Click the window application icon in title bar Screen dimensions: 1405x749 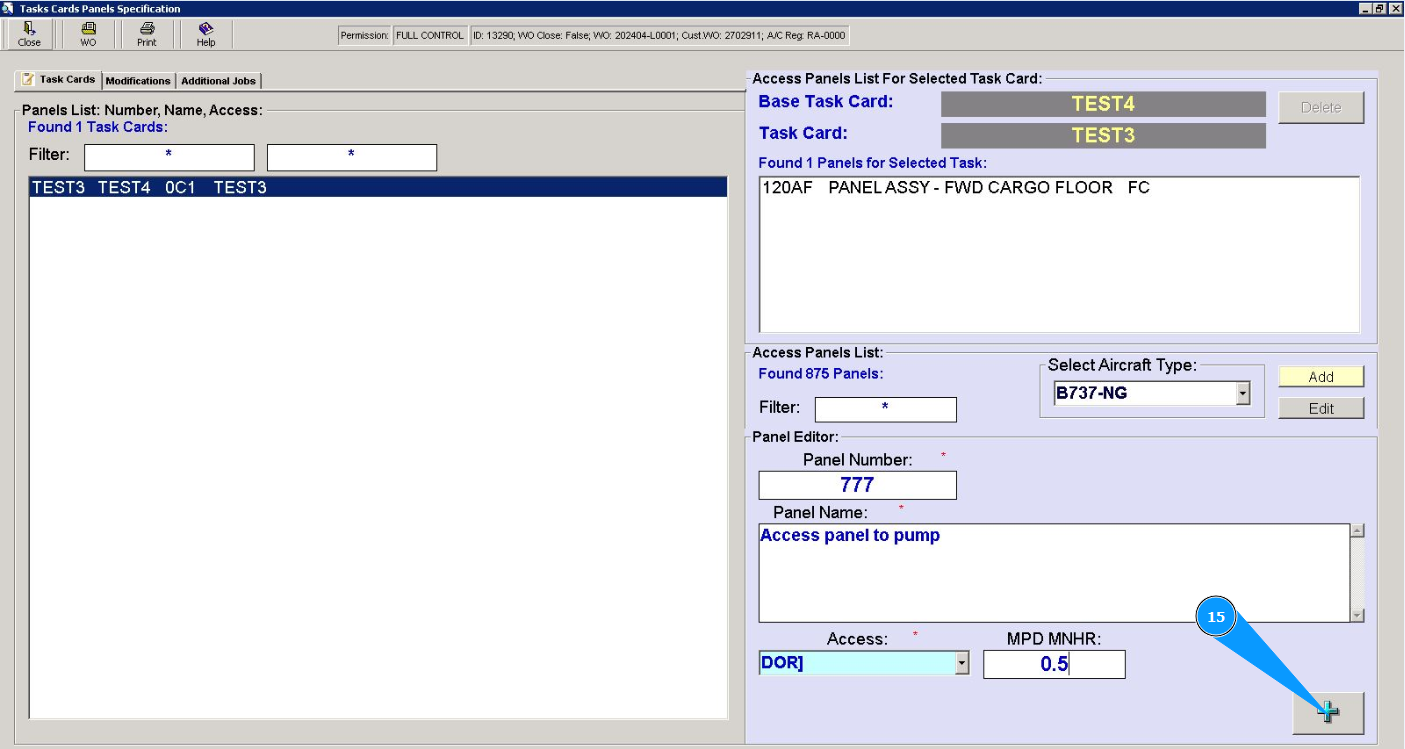[9, 8]
